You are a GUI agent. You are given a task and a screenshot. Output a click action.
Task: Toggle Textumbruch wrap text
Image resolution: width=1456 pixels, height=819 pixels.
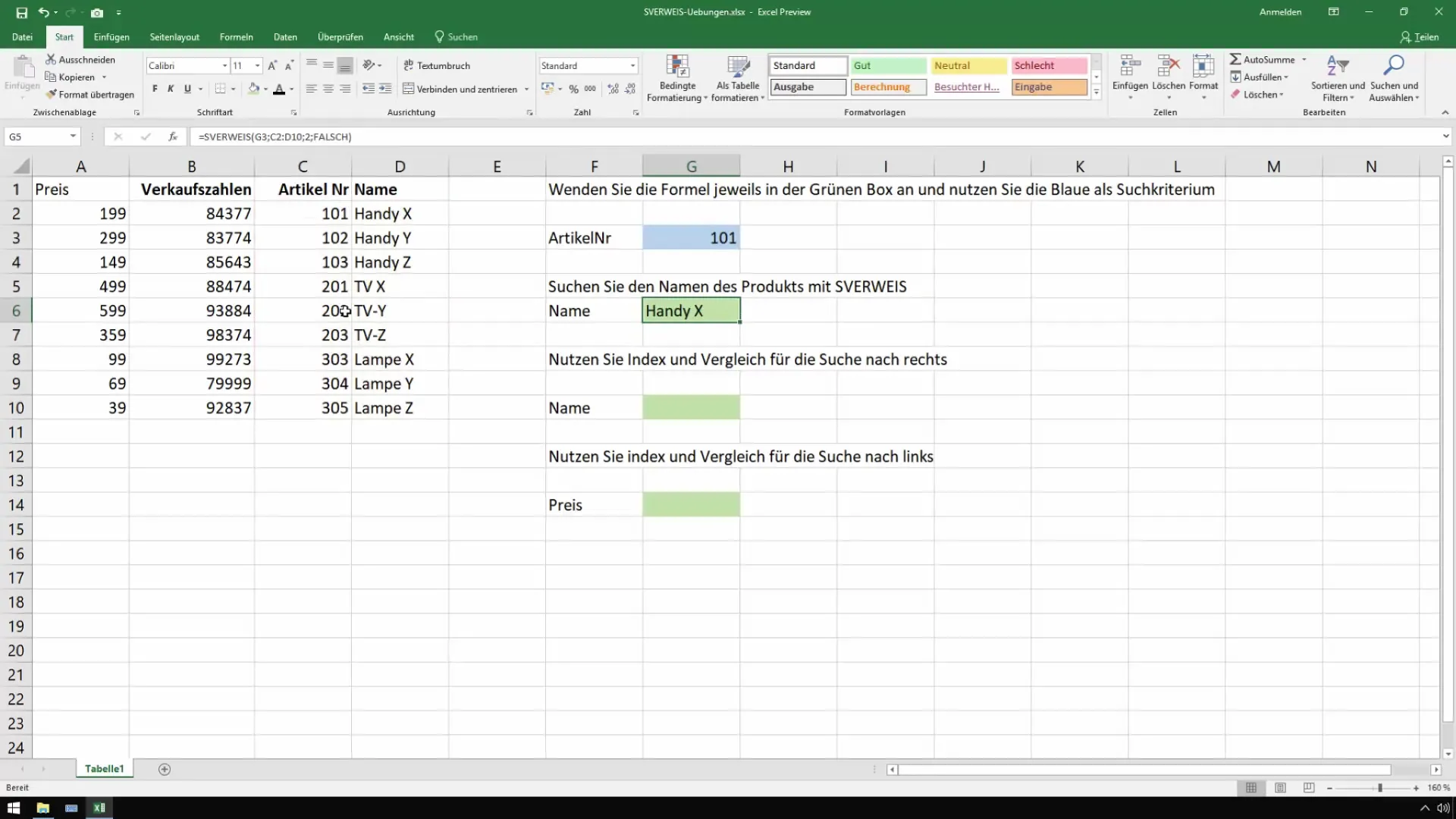point(437,65)
